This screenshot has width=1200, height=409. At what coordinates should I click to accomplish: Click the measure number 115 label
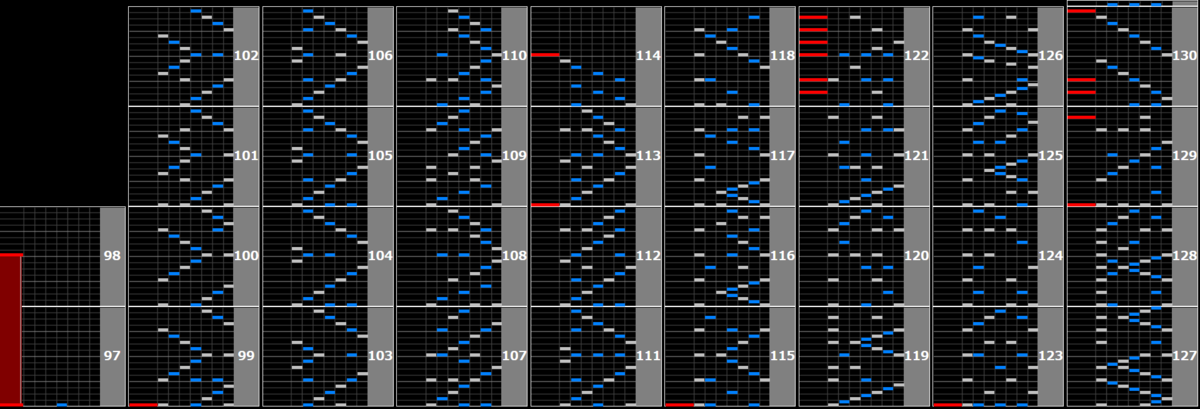tap(782, 356)
